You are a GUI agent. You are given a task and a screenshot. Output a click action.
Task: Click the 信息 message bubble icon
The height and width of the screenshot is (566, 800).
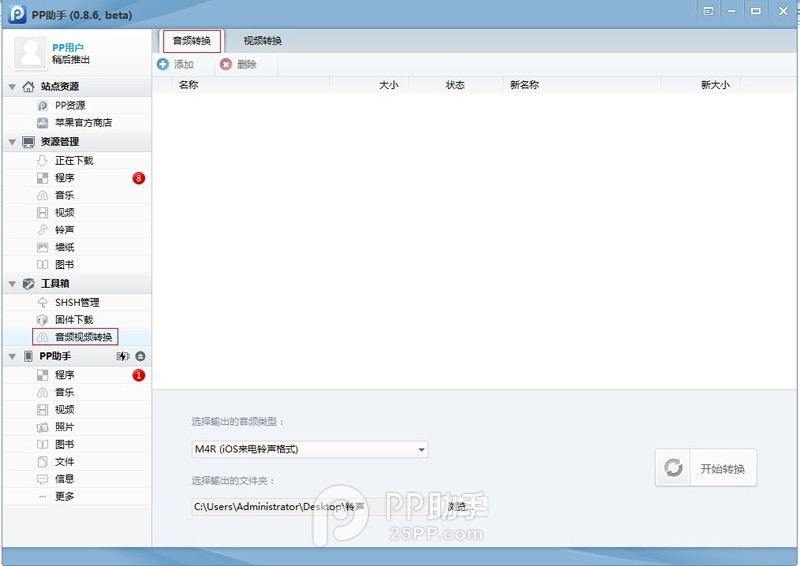pos(43,479)
